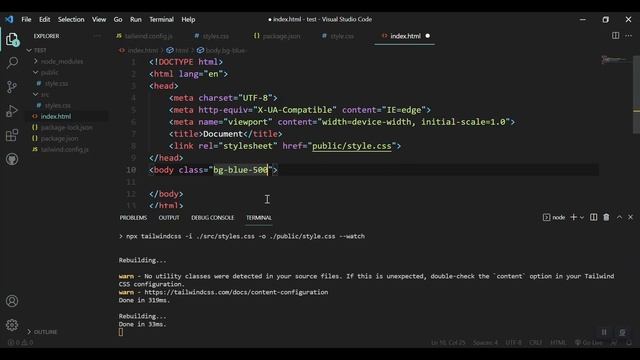Click the editor vertical scrollbar

tap(636, 95)
